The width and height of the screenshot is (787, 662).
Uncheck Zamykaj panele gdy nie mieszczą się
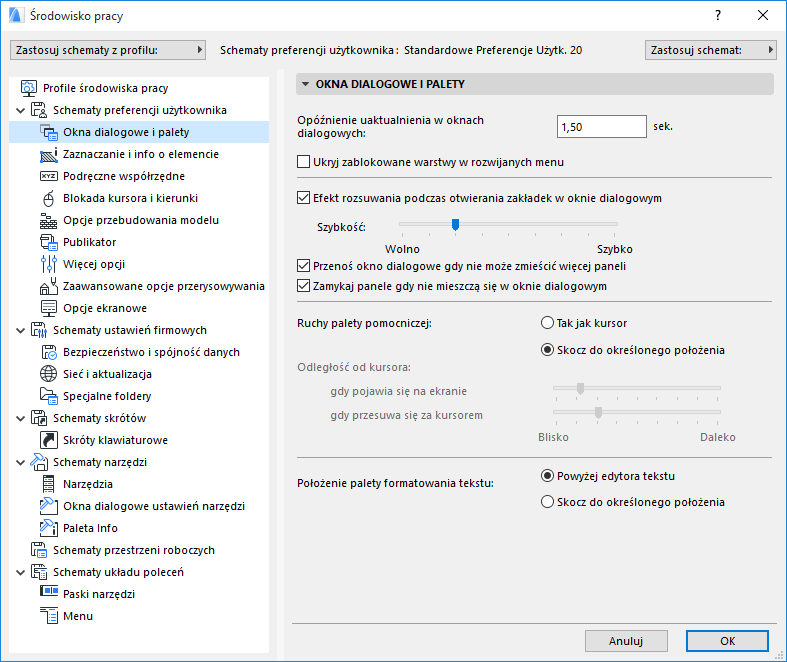[x=303, y=286]
